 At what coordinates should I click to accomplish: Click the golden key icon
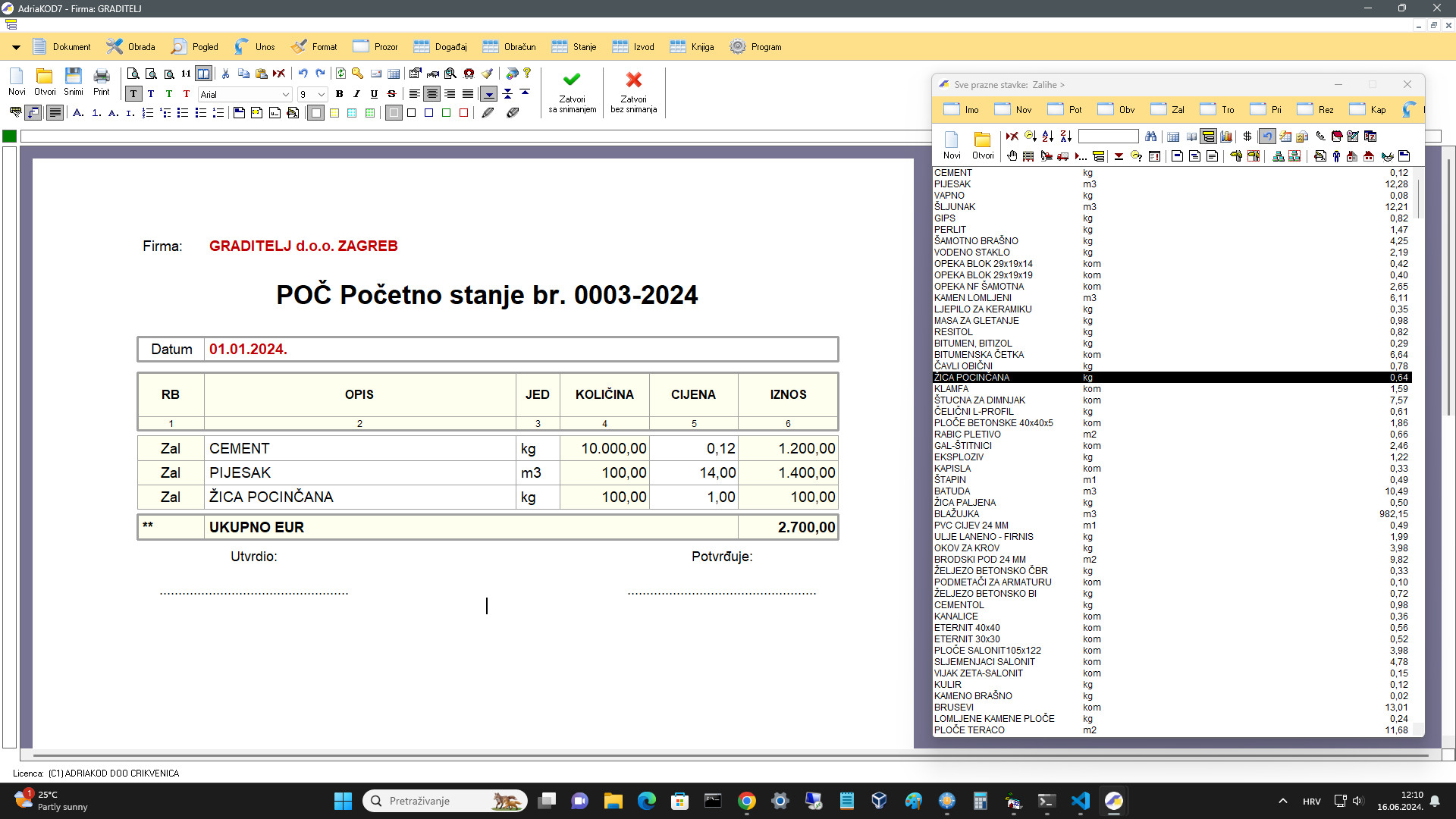pos(357,74)
